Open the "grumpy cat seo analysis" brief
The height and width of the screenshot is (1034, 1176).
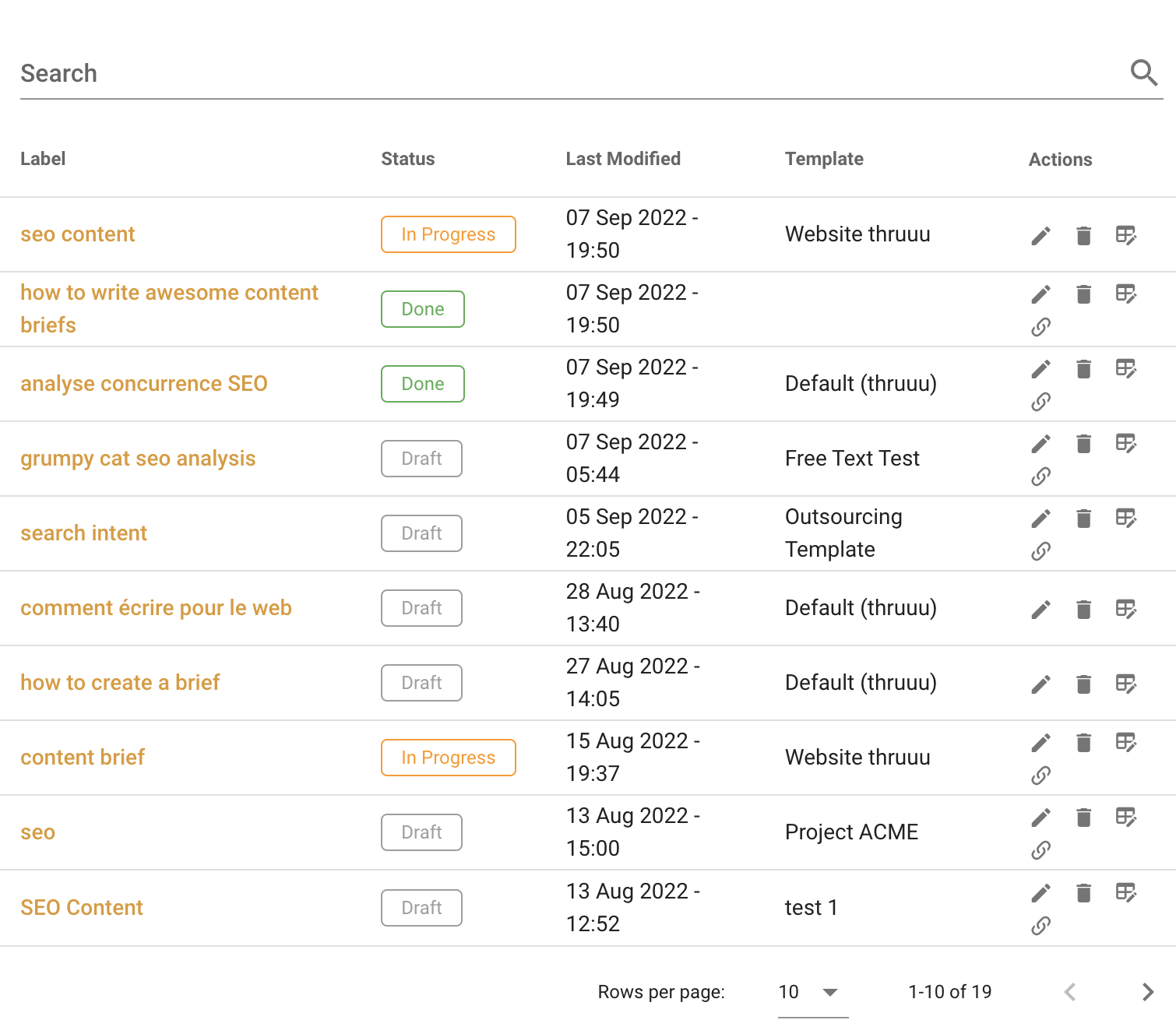[x=139, y=459]
